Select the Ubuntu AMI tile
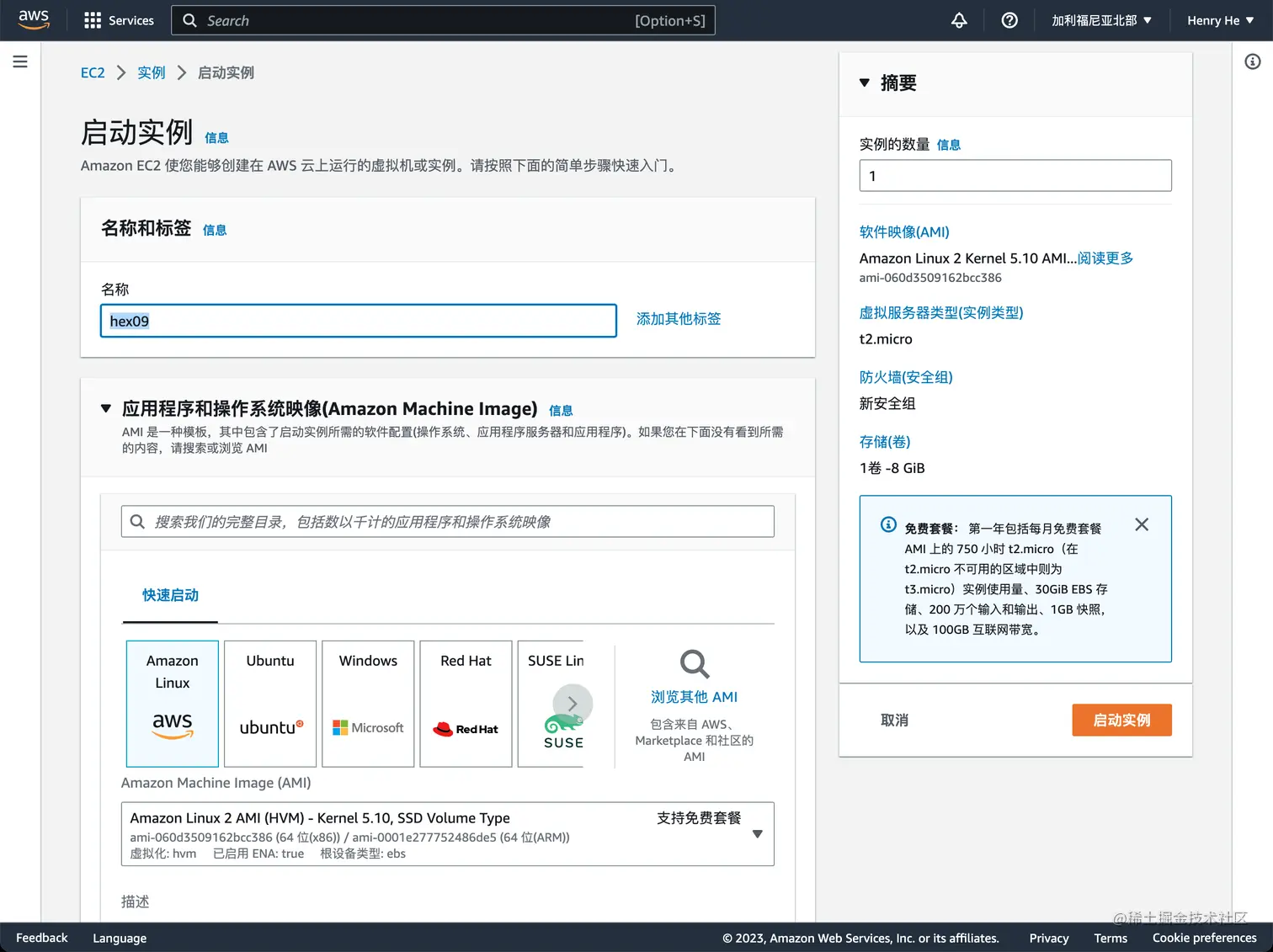This screenshot has height=952, width=1273. (270, 704)
